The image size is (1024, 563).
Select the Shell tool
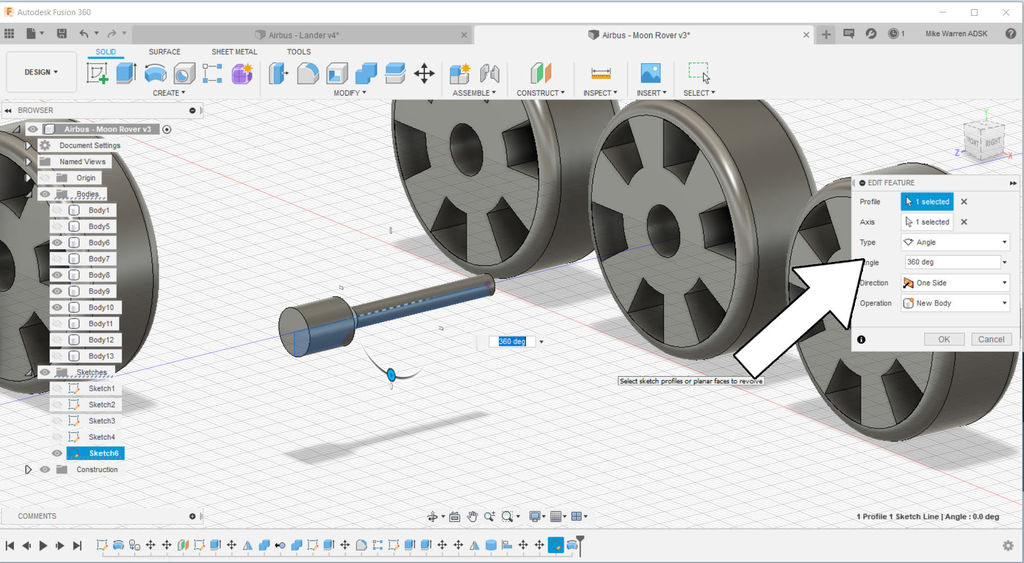[x=337, y=73]
